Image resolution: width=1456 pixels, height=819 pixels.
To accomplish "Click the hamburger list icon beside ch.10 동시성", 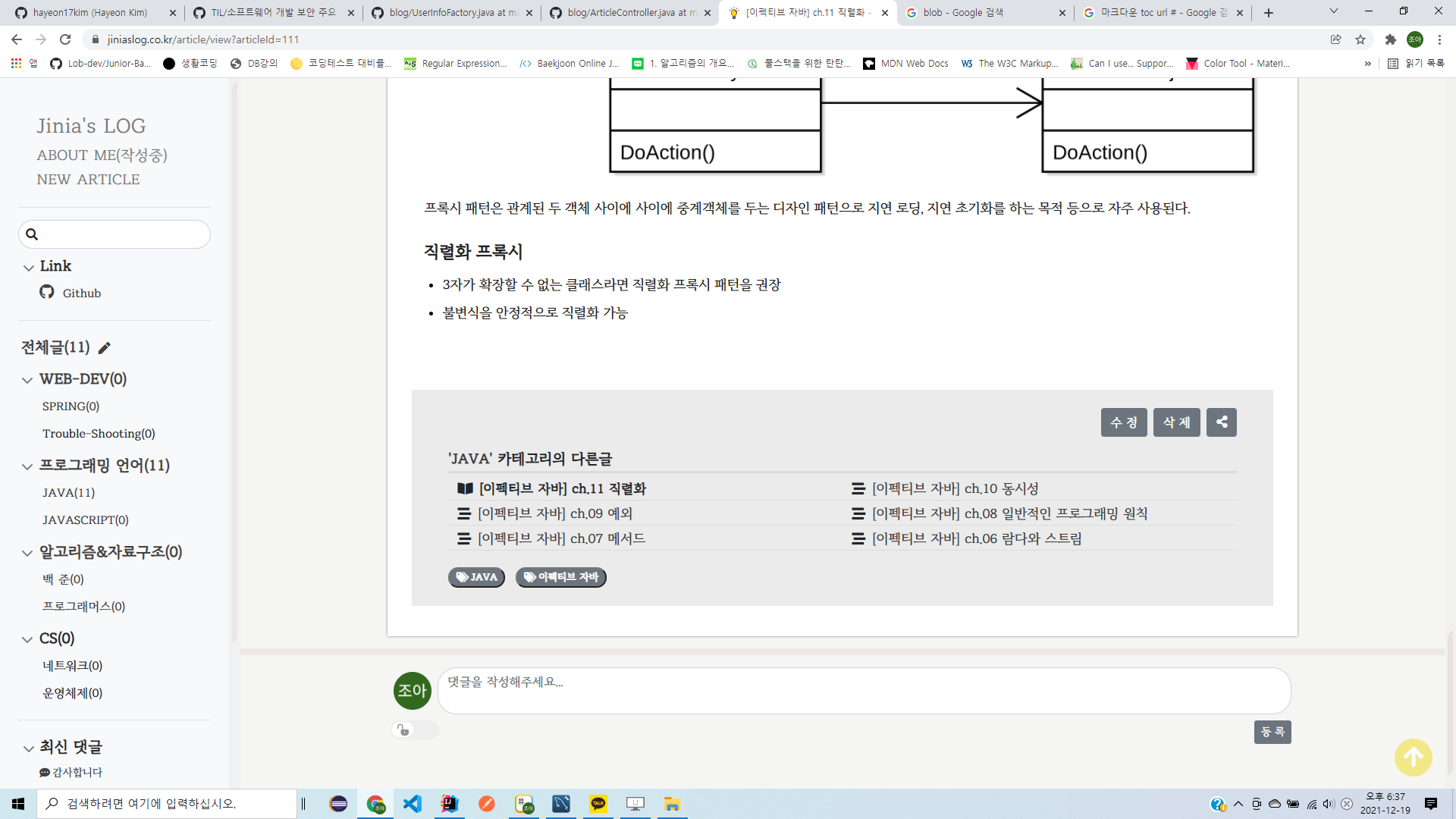I will (x=858, y=489).
